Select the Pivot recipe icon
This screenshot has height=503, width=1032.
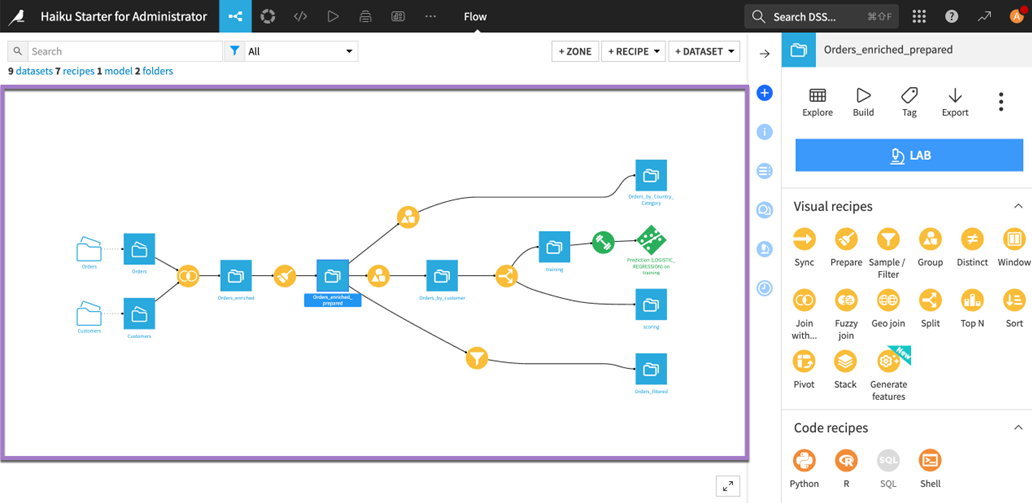tap(804, 361)
